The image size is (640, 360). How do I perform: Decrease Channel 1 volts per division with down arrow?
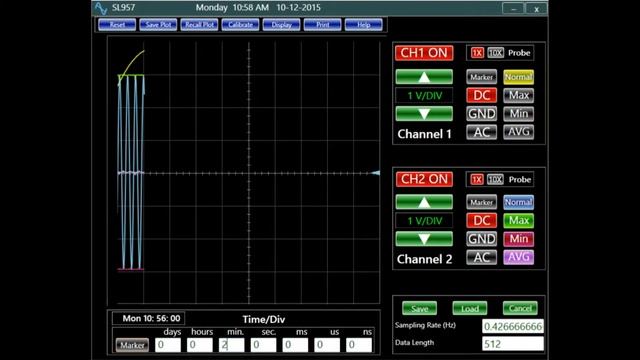(424, 113)
